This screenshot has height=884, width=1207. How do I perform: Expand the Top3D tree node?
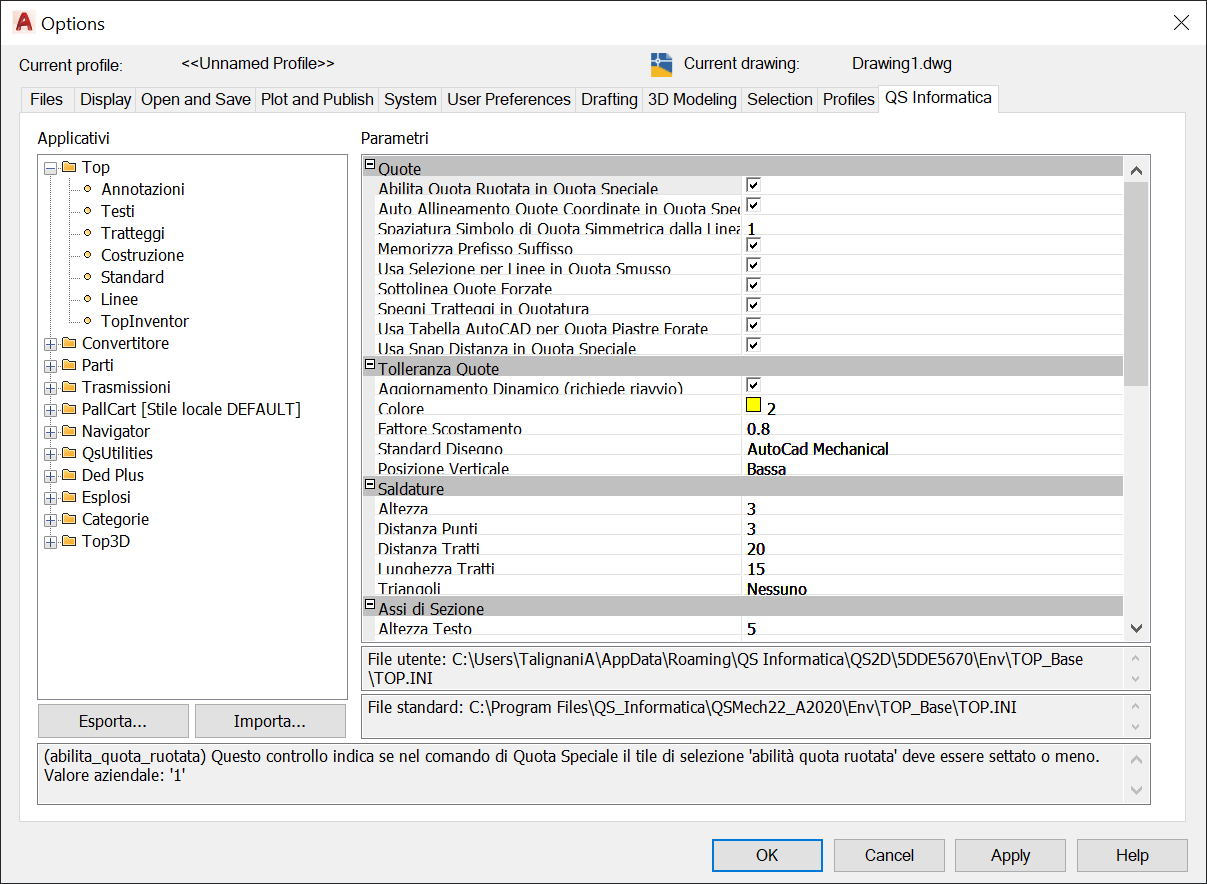(x=50, y=542)
